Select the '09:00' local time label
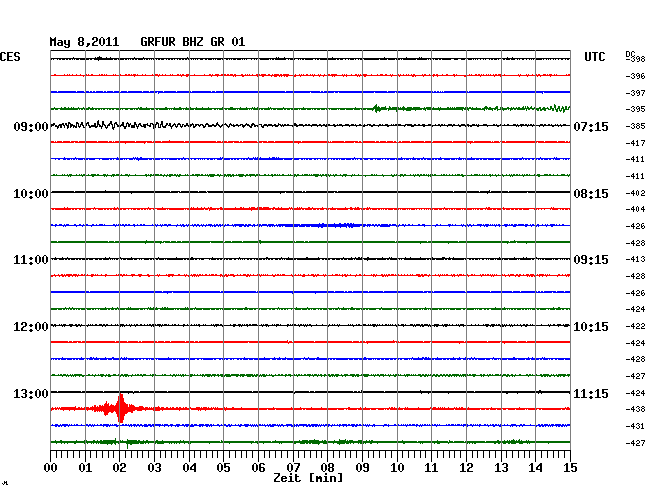 click(x=31, y=126)
